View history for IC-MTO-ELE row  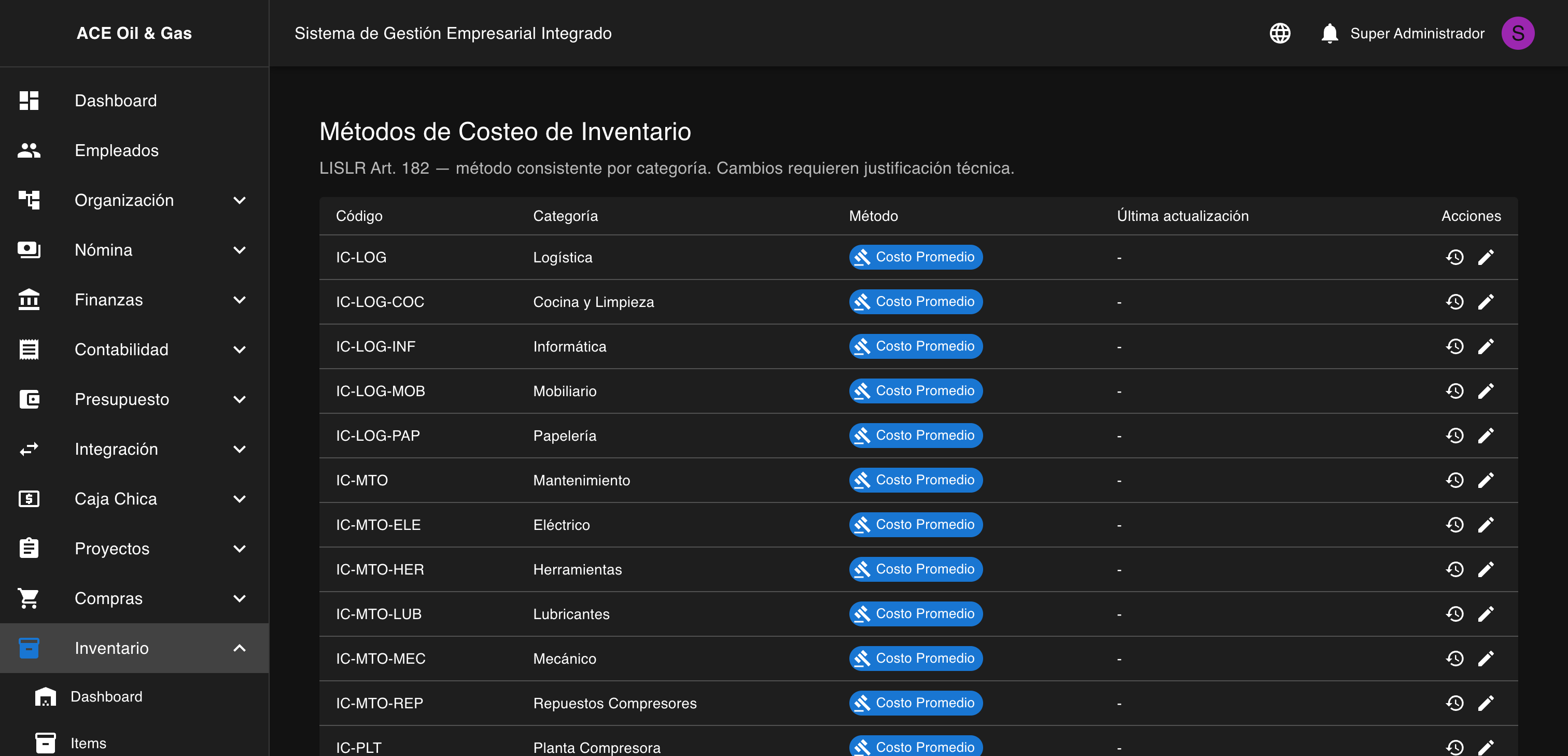1455,525
